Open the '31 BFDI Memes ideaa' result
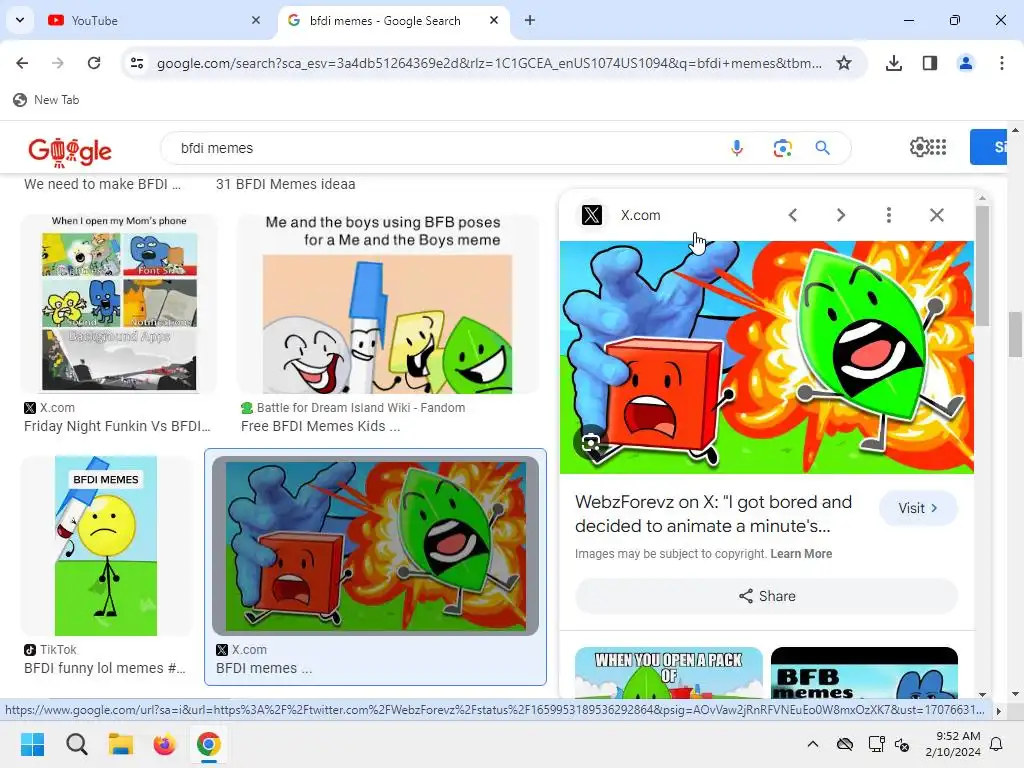The height and width of the screenshot is (768, 1024). tap(285, 184)
